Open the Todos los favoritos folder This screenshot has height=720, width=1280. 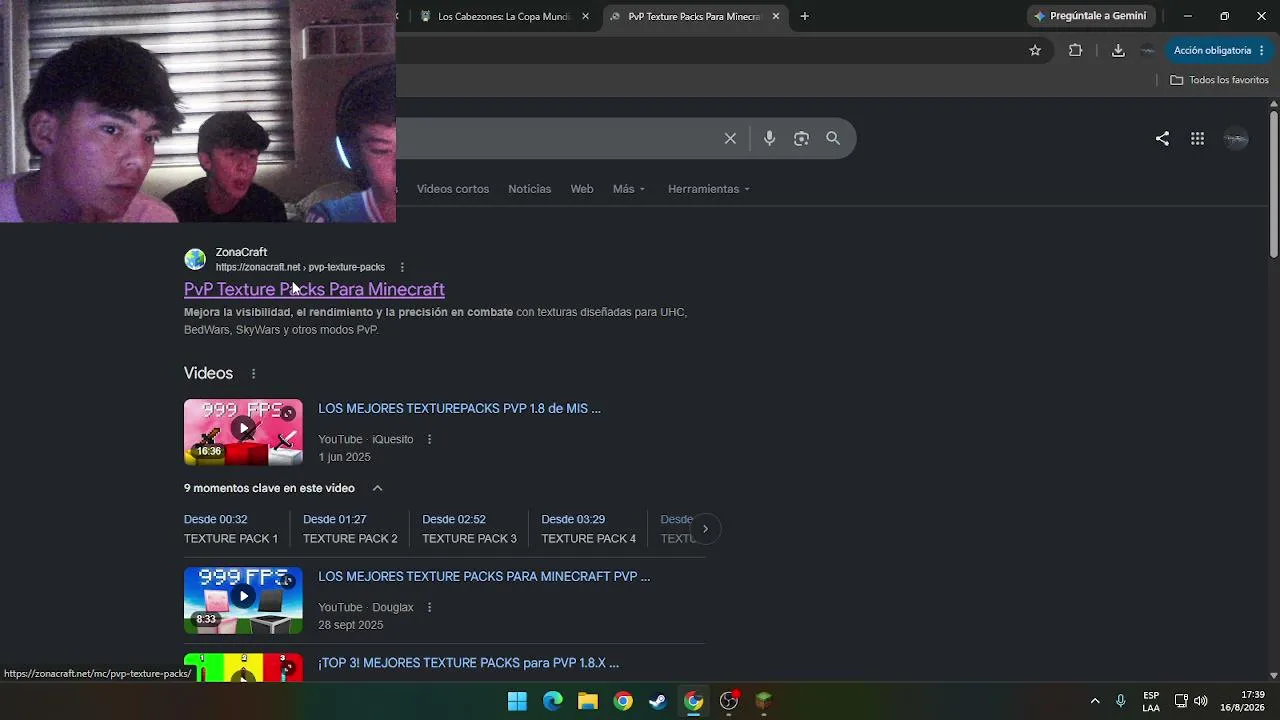1220,80
